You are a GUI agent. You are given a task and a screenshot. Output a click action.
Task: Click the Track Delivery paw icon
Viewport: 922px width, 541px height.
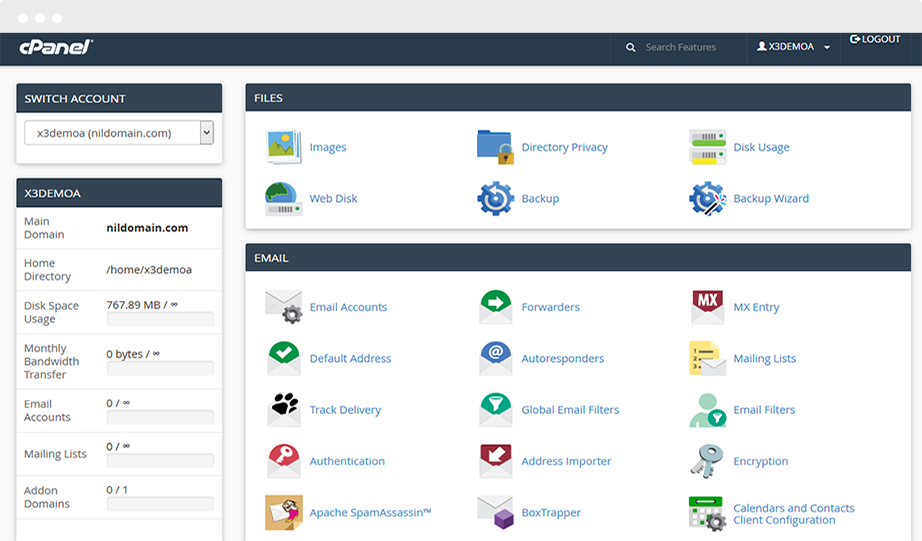click(x=284, y=409)
